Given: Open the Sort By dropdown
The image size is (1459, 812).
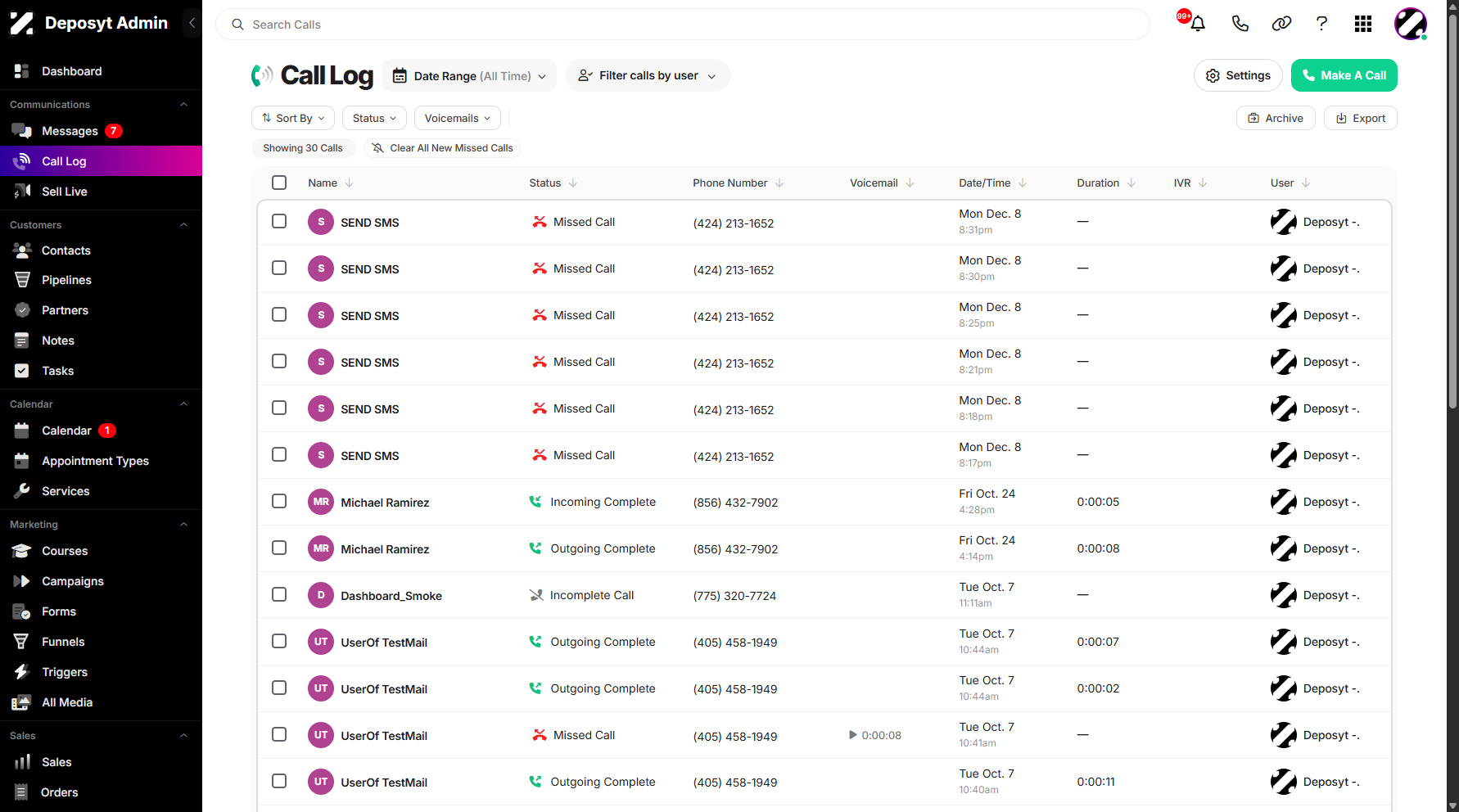Looking at the screenshot, I should pyautogui.click(x=293, y=118).
